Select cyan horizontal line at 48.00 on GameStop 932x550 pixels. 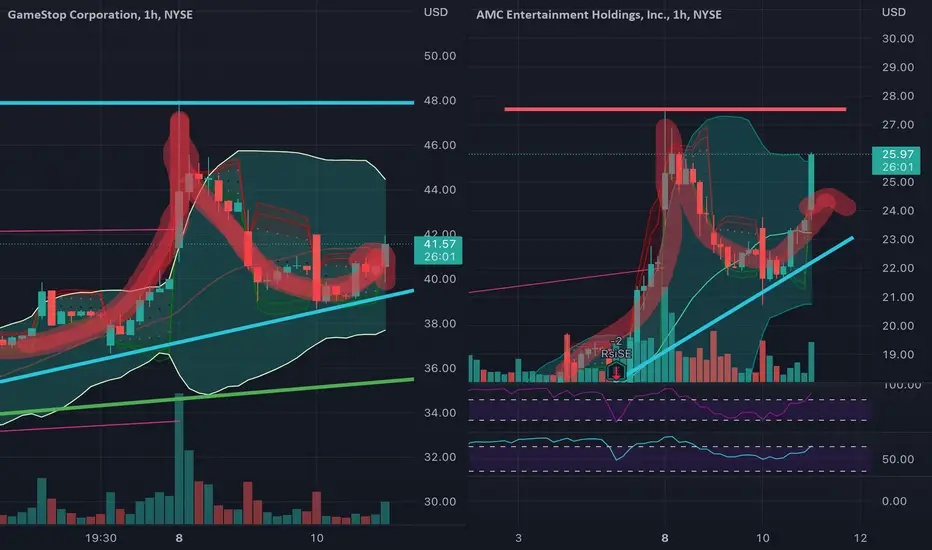pyautogui.click(x=207, y=103)
